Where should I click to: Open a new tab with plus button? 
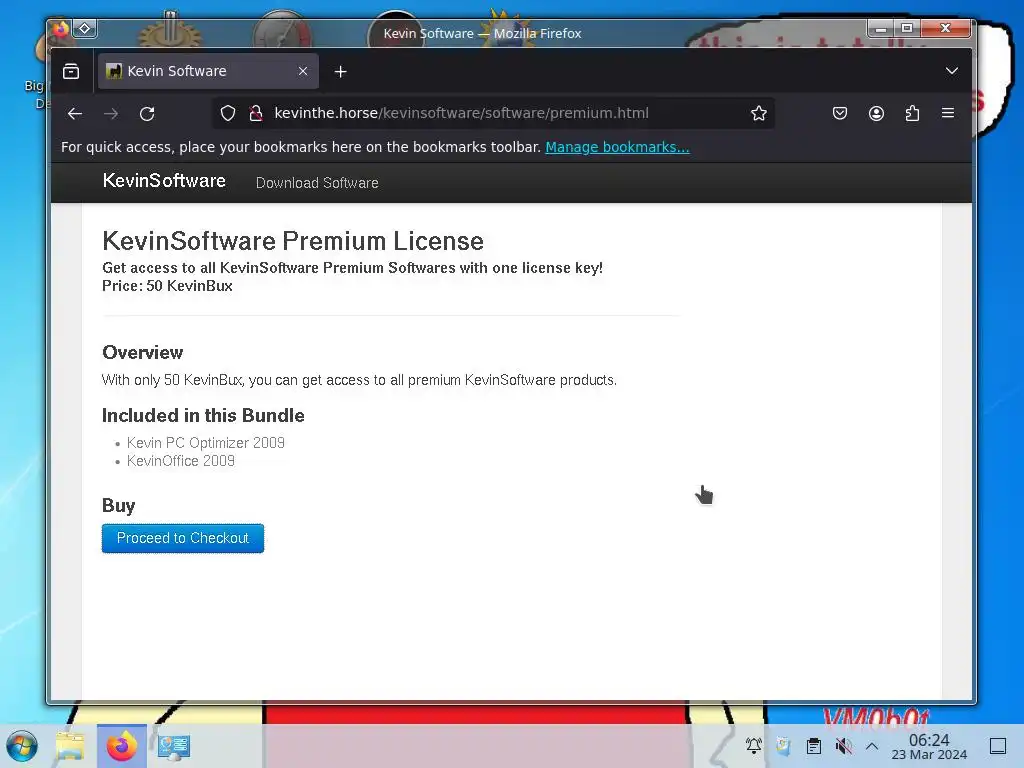[x=340, y=71]
